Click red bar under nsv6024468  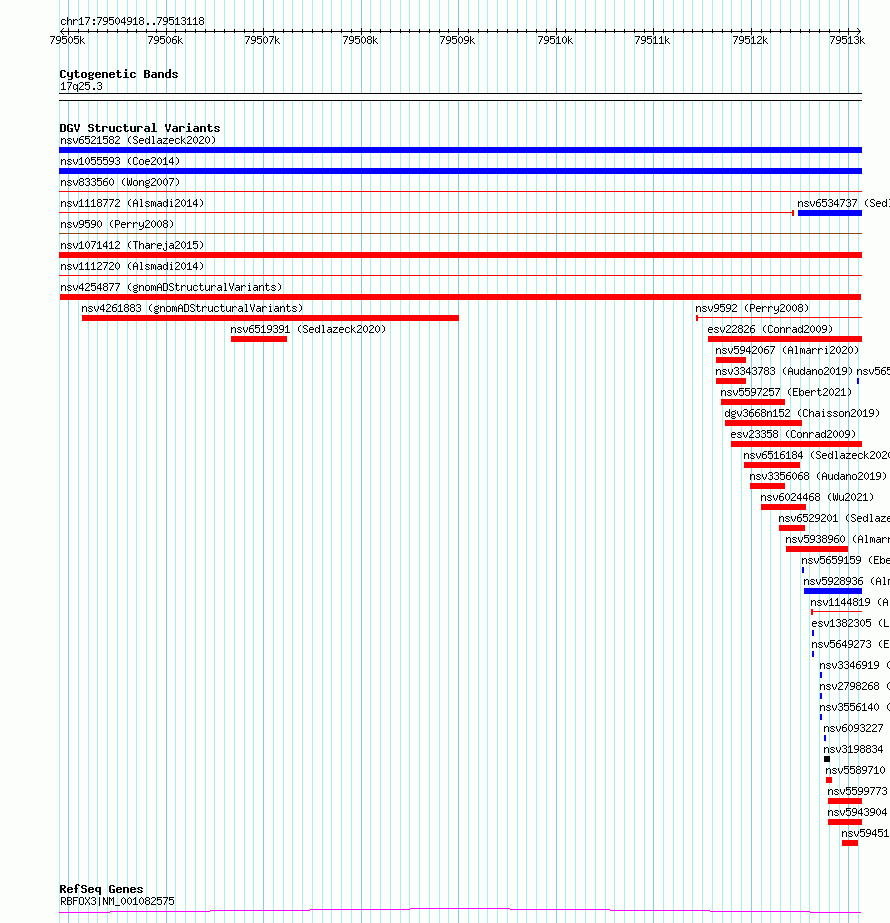coord(783,507)
